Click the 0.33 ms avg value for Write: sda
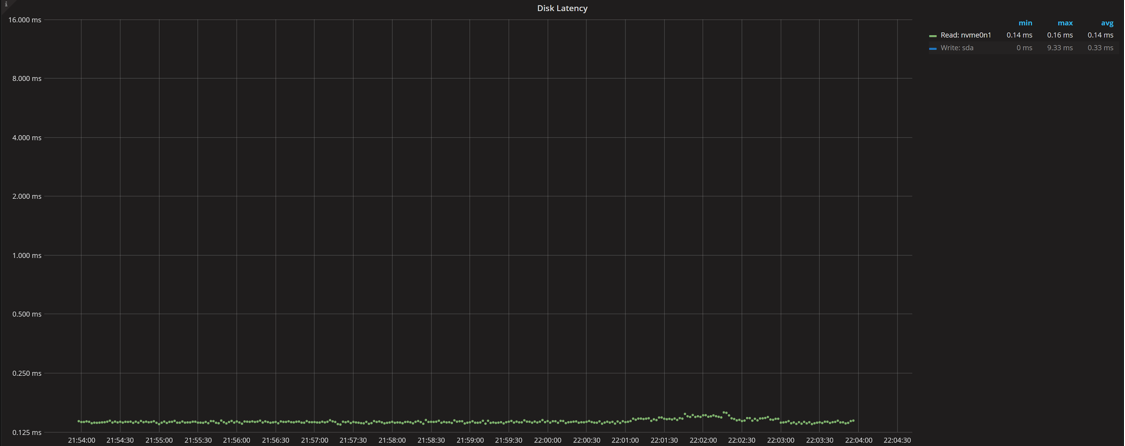The width and height of the screenshot is (1125, 446). pos(1100,48)
